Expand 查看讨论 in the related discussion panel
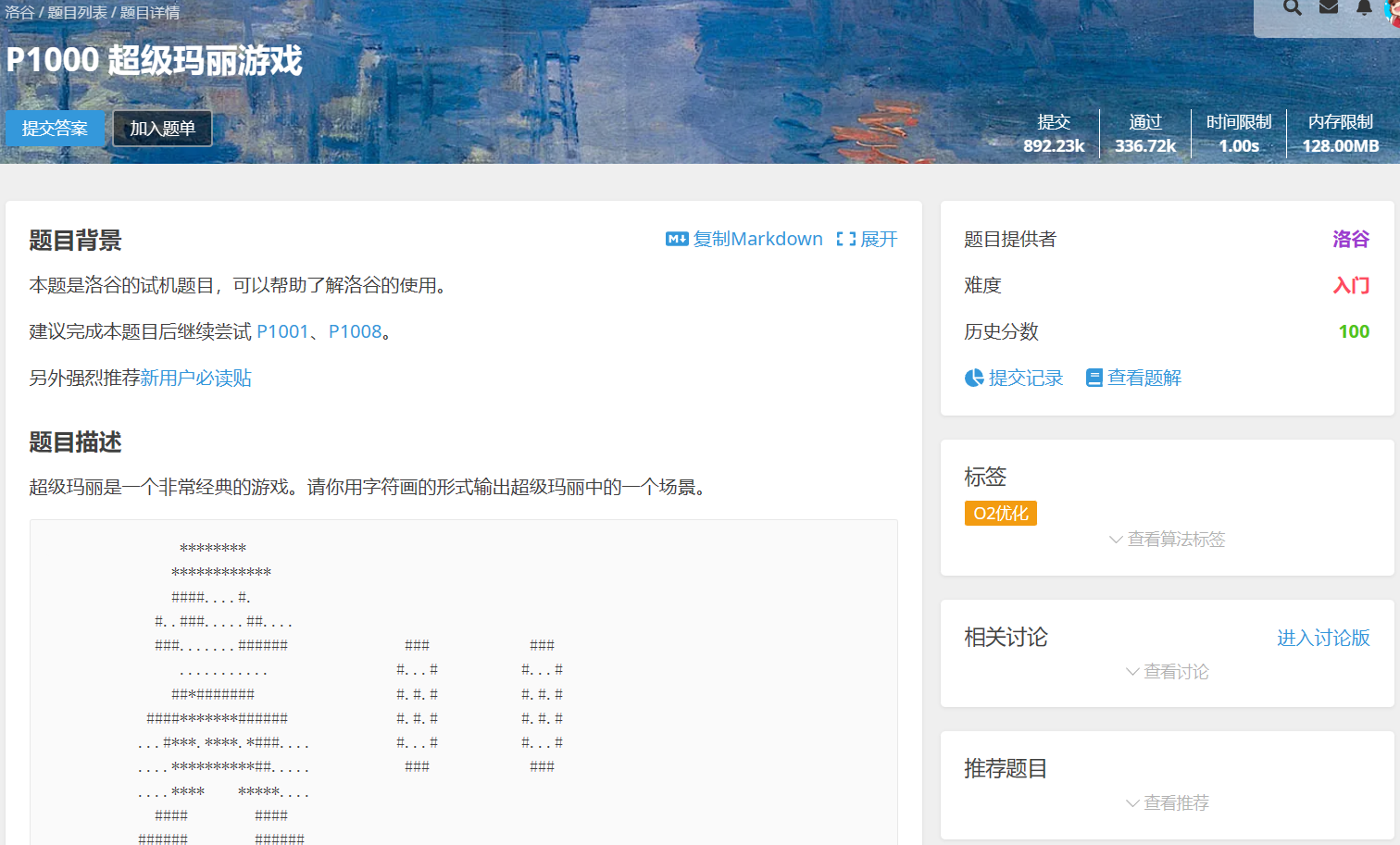Screen dimensions: 1400x845 [1167, 672]
